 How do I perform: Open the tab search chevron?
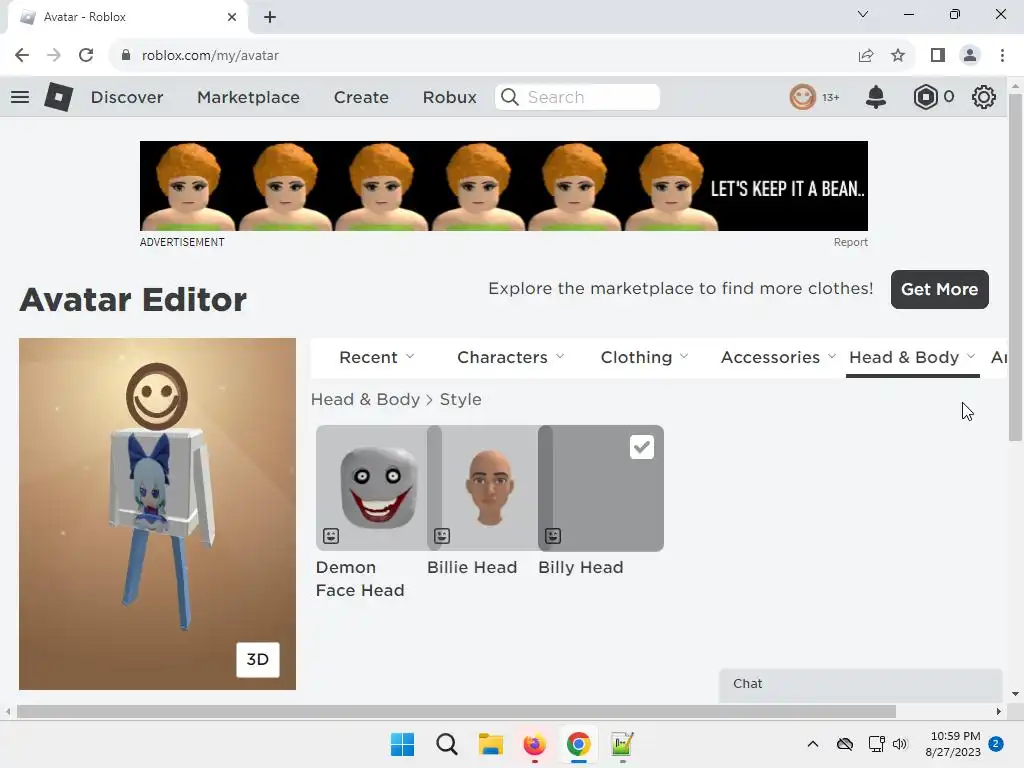pos(863,14)
